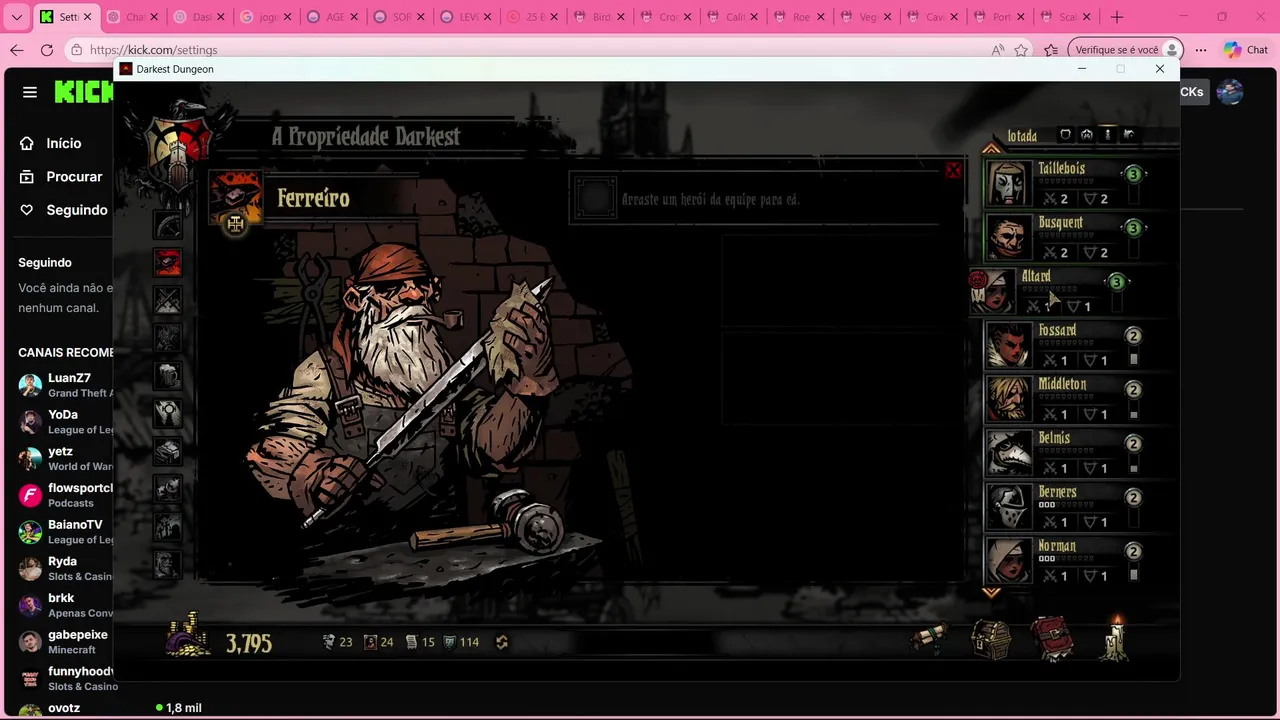Click the deeds heirloom count 15
The image size is (1280, 720).
[420, 642]
